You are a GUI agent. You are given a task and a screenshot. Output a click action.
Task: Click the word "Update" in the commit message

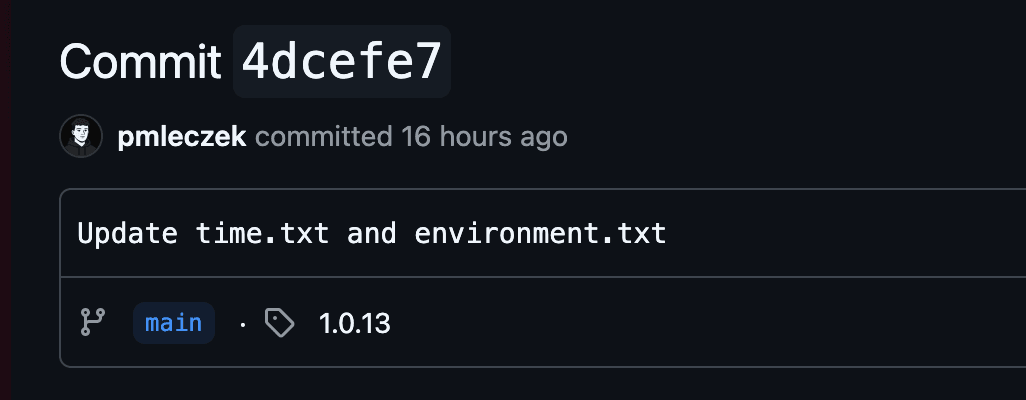point(128,234)
